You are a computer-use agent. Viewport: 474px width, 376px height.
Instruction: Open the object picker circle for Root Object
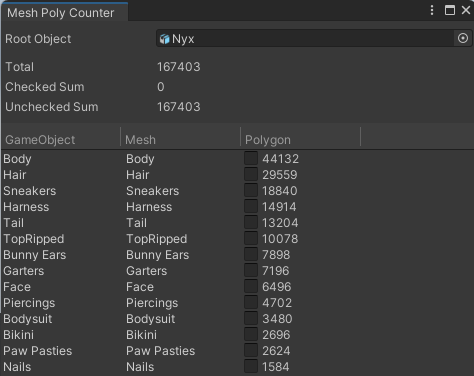pyautogui.click(x=463, y=38)
